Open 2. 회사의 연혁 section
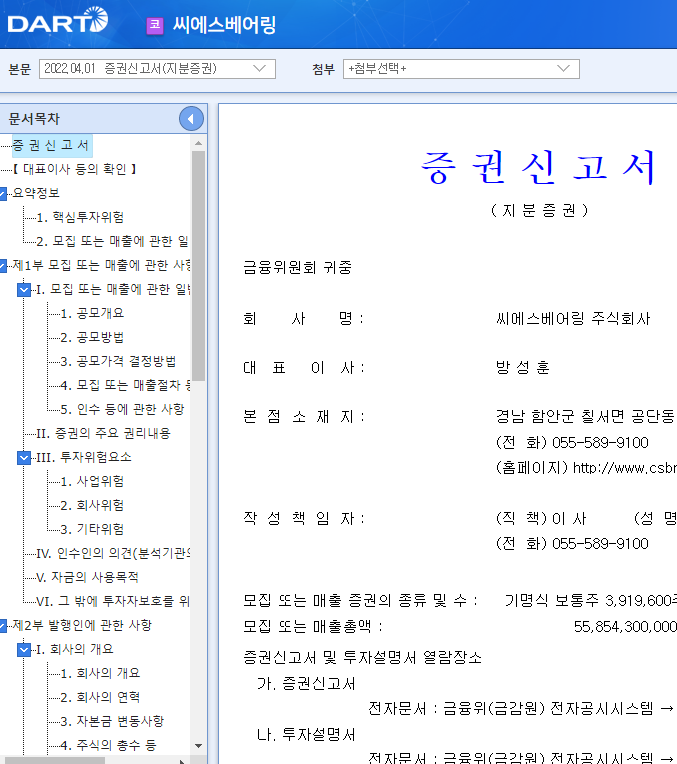The height and width of the screenshot is (764, 677). coord(100,697)
